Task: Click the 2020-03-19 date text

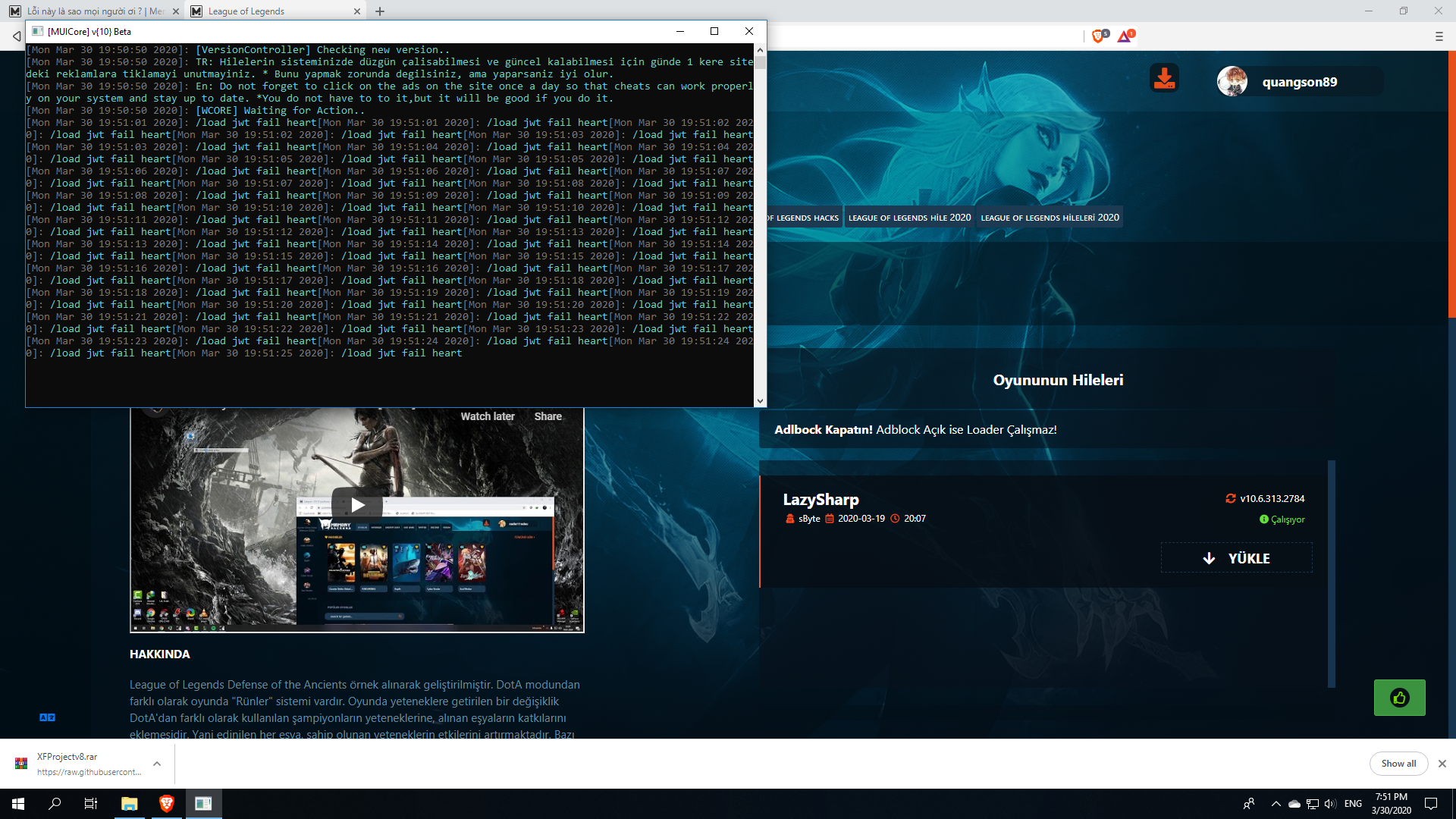Action: click(x=861, y=519)
